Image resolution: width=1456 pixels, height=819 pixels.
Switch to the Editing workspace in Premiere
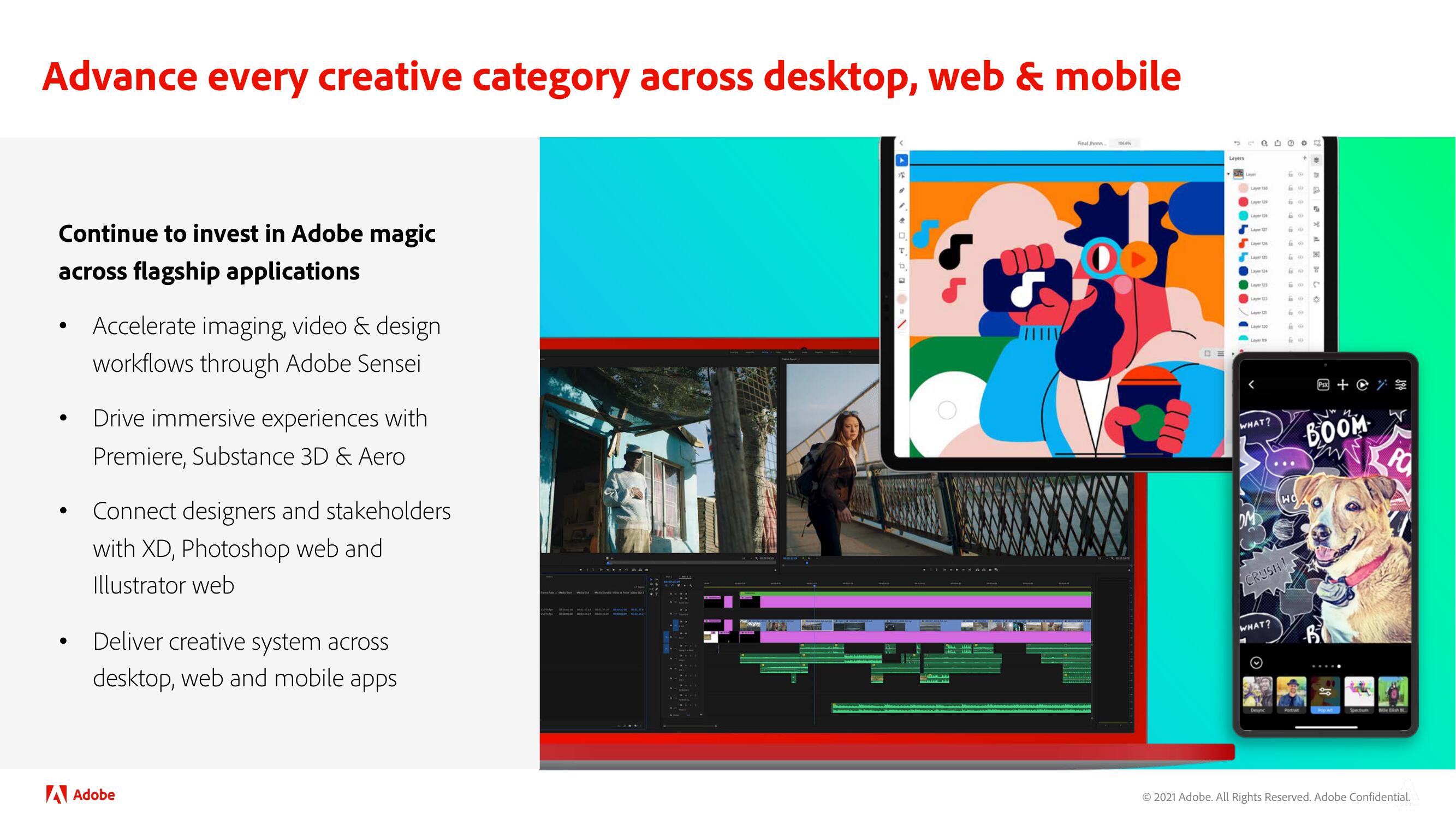pyautogui.click(x=766, y=353)
